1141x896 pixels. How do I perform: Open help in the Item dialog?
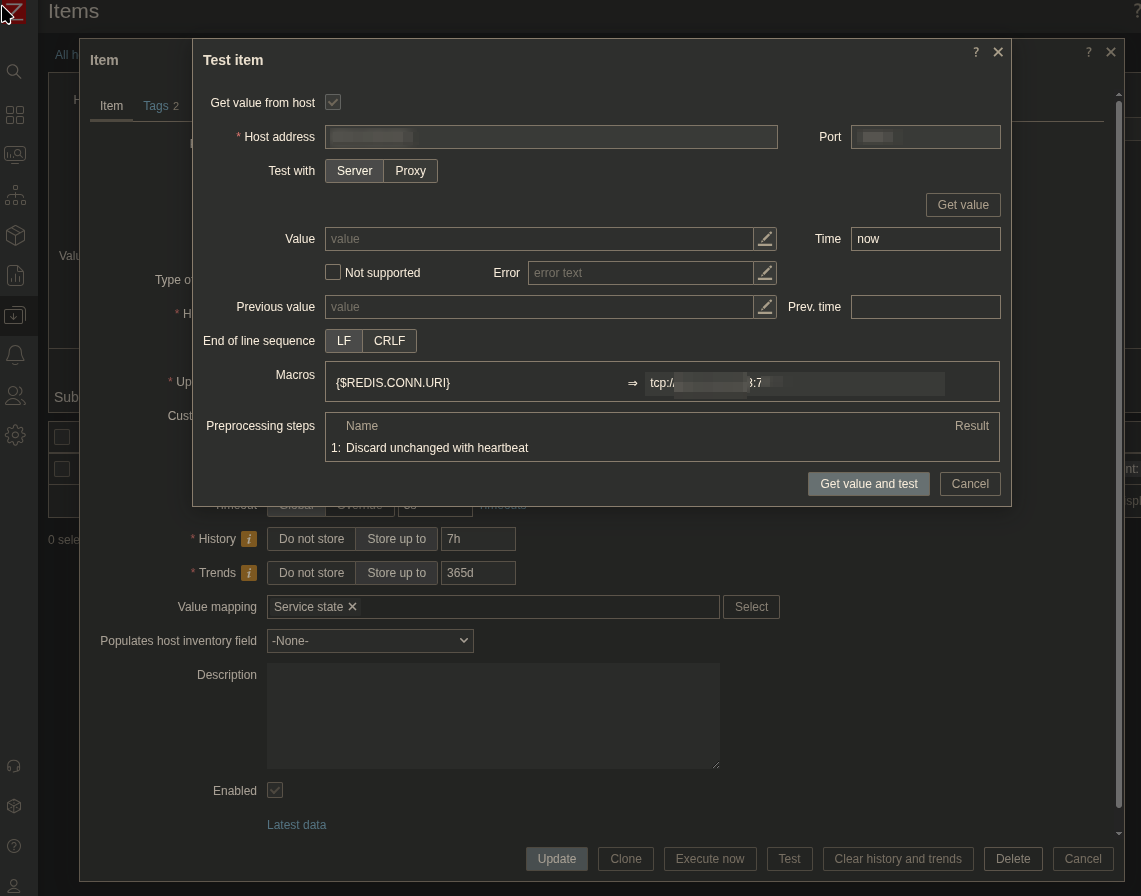(x=1089, y=52)
